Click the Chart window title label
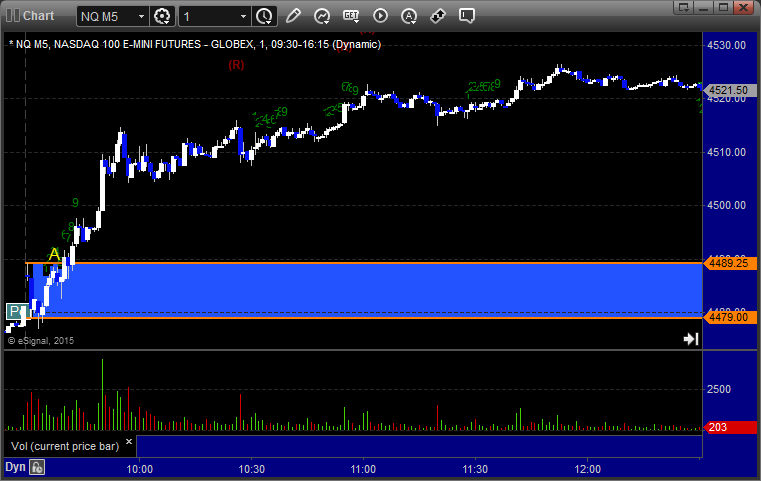The image size is (761, 481). point(38,16)
